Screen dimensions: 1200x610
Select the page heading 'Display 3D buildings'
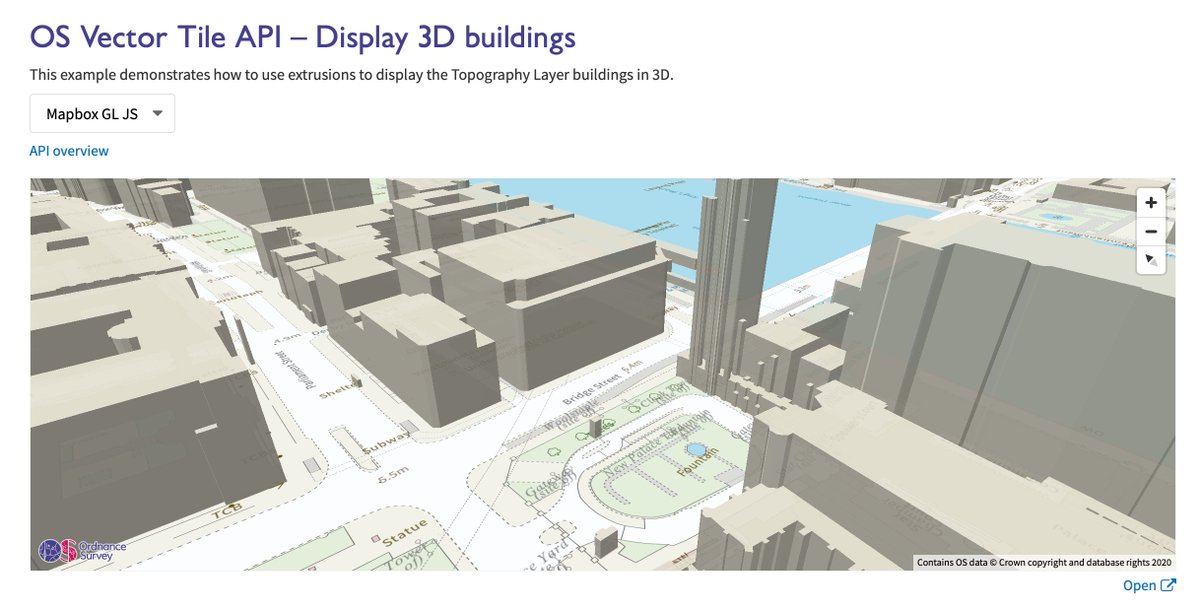tap(446, 38)
